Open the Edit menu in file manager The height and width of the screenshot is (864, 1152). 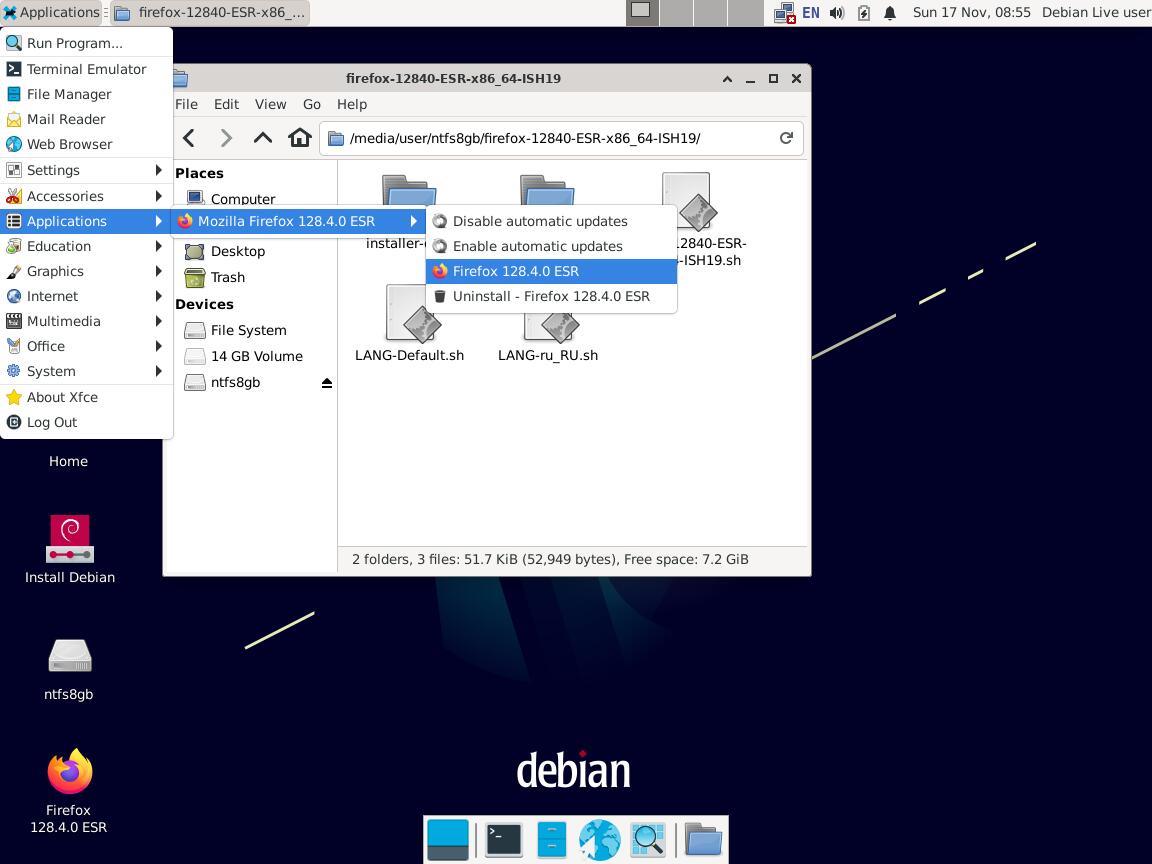pos(226,104)
